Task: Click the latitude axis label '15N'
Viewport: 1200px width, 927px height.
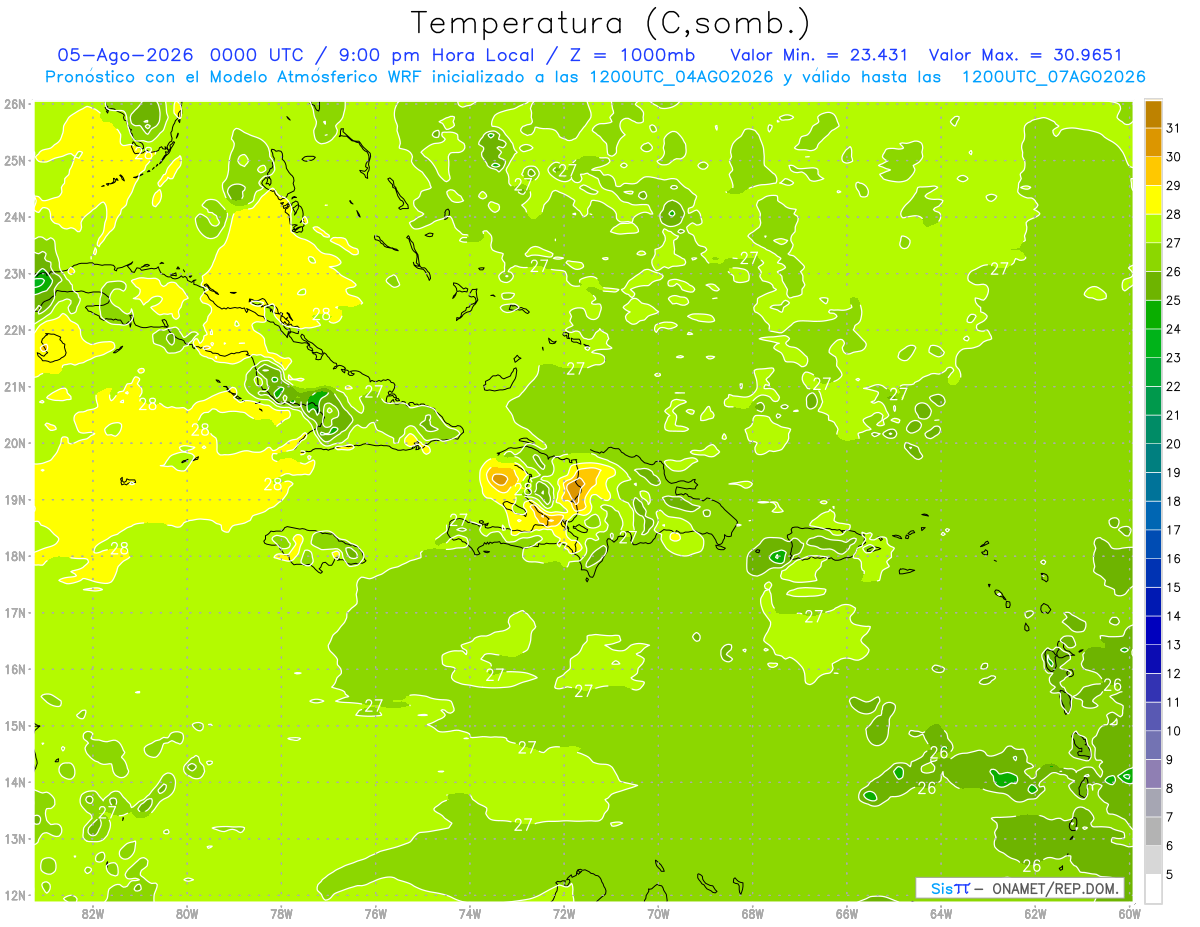Action: click(14, 725)
